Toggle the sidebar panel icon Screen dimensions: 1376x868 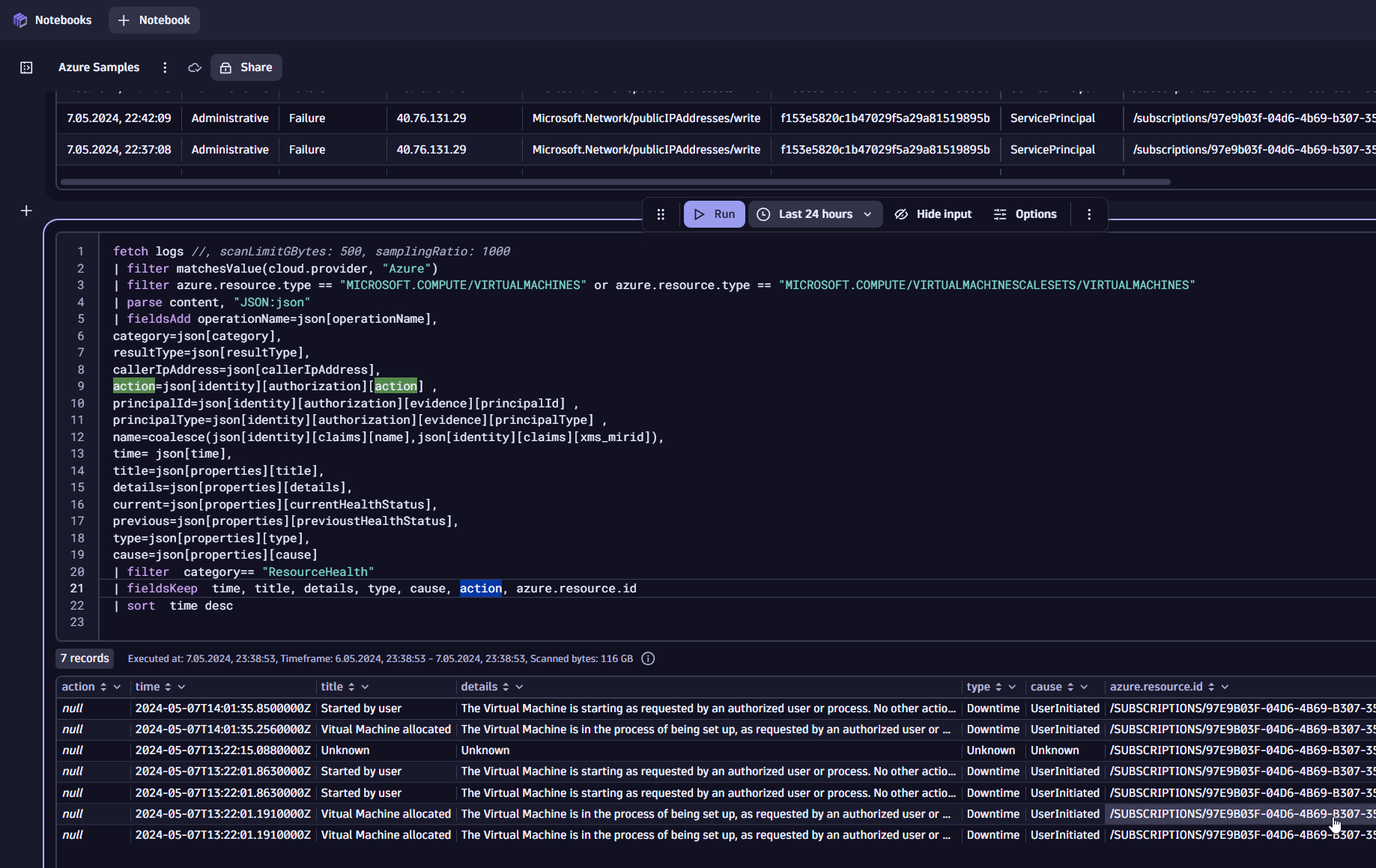[26, 67]
